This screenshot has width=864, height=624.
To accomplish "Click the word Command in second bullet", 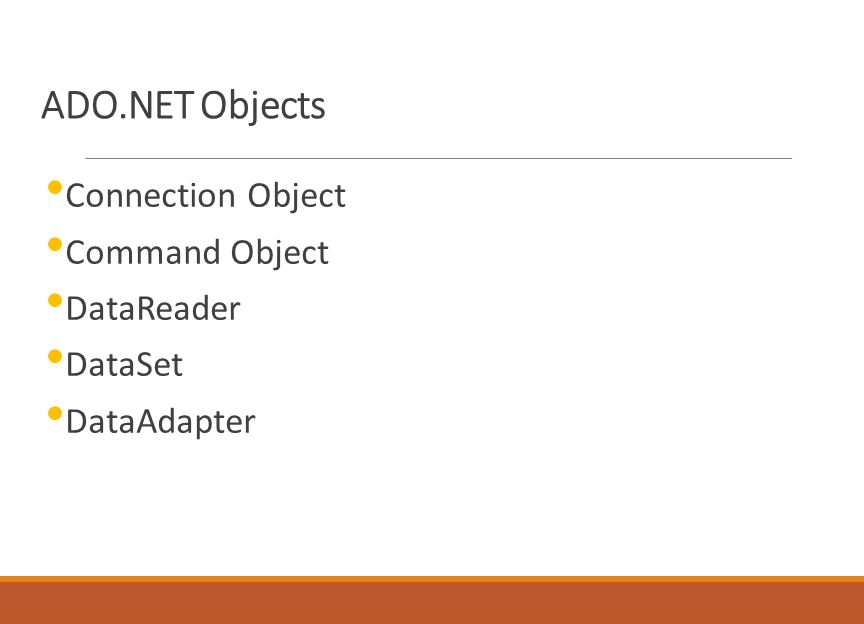I will coord(142,252).
